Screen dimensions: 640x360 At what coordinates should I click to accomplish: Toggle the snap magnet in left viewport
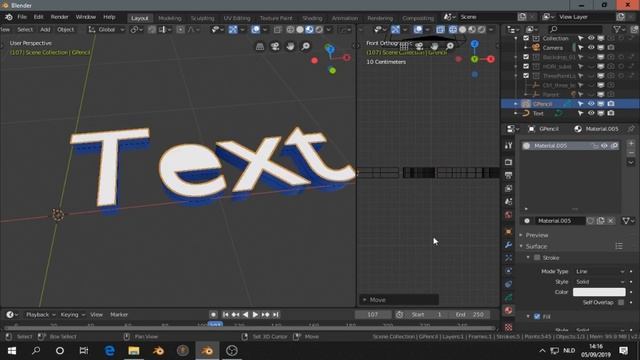point(152,29)
